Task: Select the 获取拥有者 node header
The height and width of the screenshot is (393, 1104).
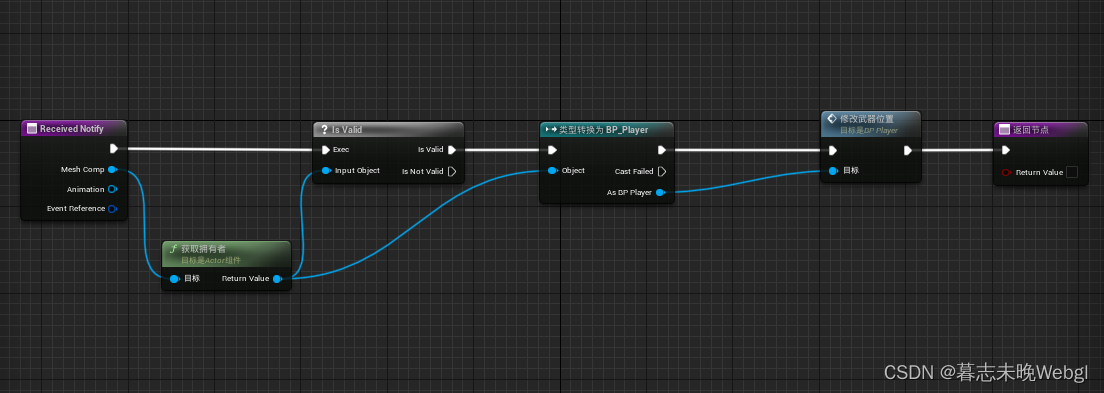Action: pyautogui.click(x=226, y=253)
